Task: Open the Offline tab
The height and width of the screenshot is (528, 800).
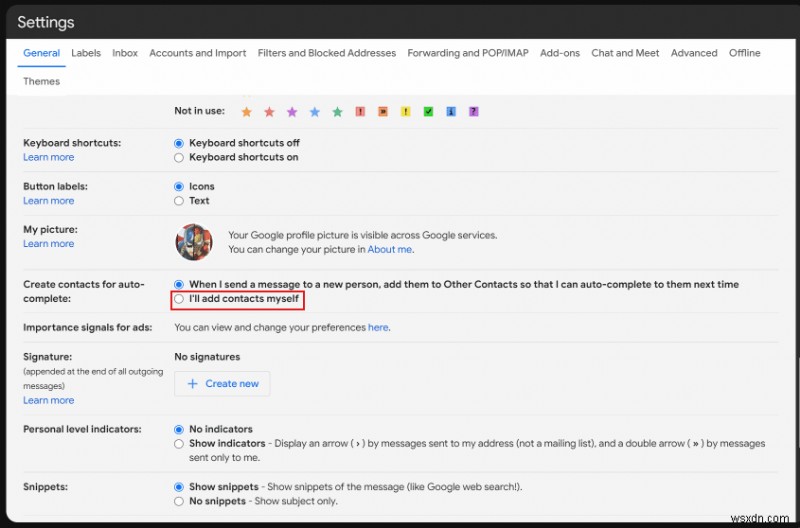Action: click(x=744, y=53)
